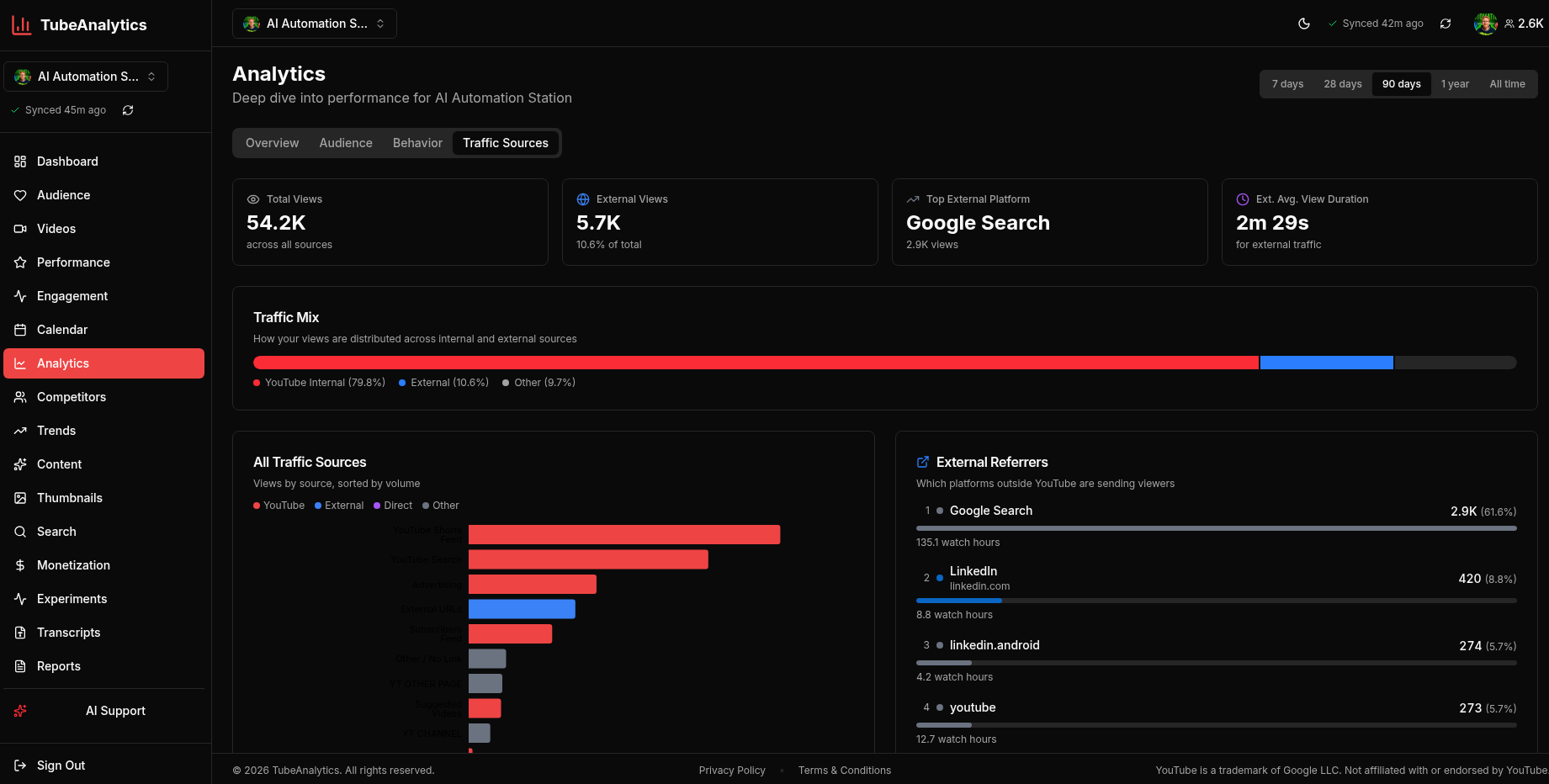Toggle dark mode with the moon icon
Image resolution: width=1549 pixels, height=784 pixels.
(x=1304, y=24)
